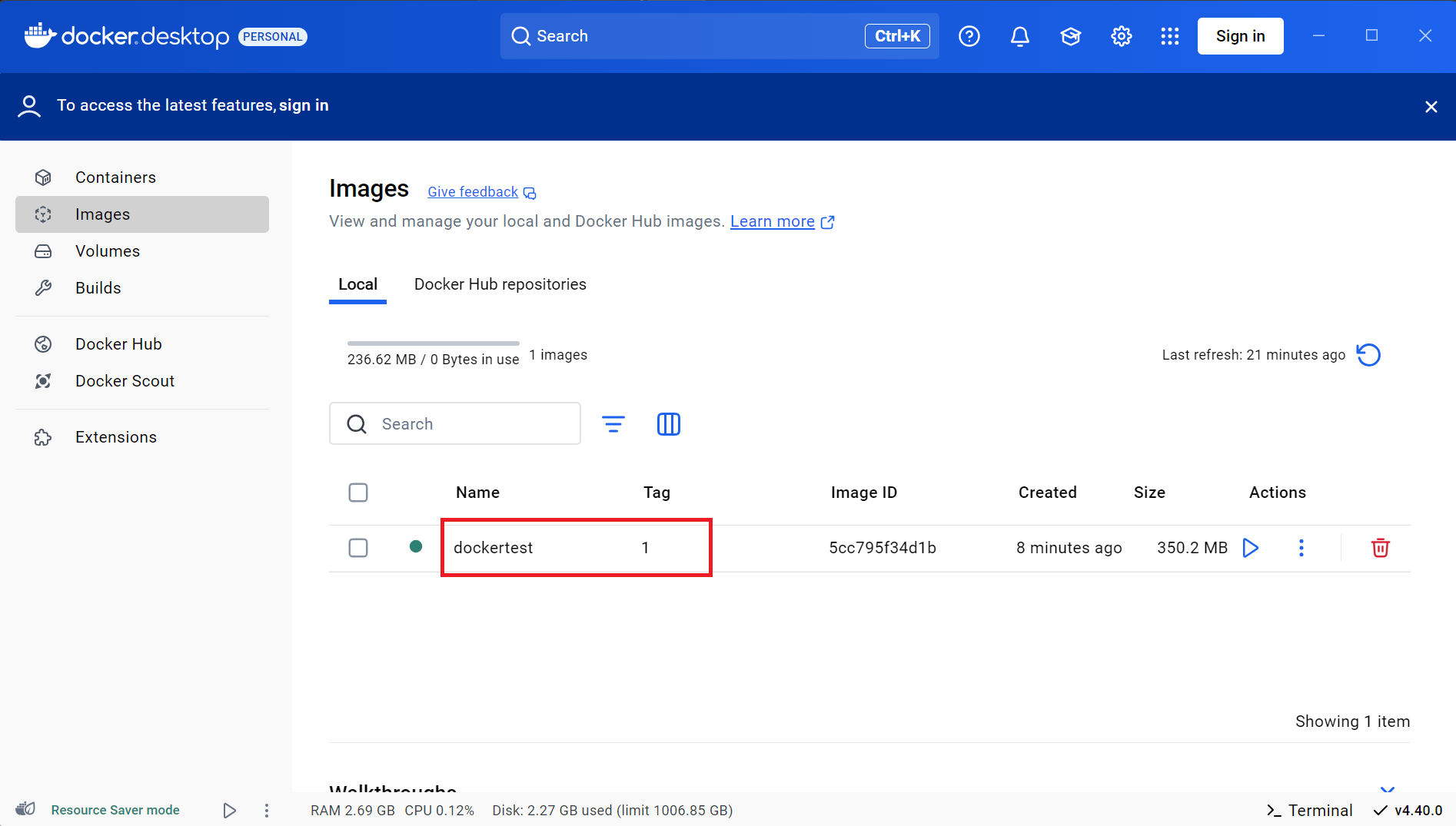Click image ID 5cc795f34d1b
The height and width of the screenshot is (826, 1456).
pyautogui.click(x=883, y=548)
